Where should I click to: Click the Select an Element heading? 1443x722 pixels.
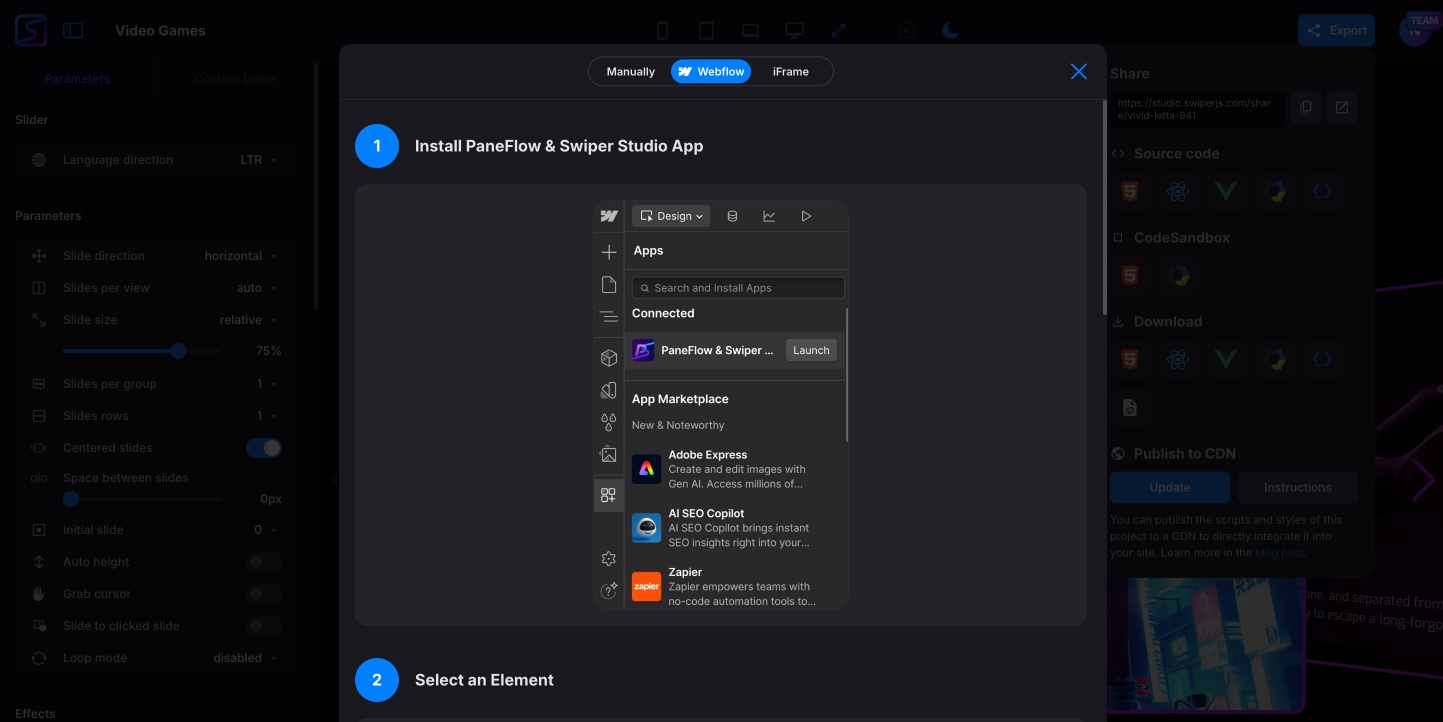coord(484,680)
